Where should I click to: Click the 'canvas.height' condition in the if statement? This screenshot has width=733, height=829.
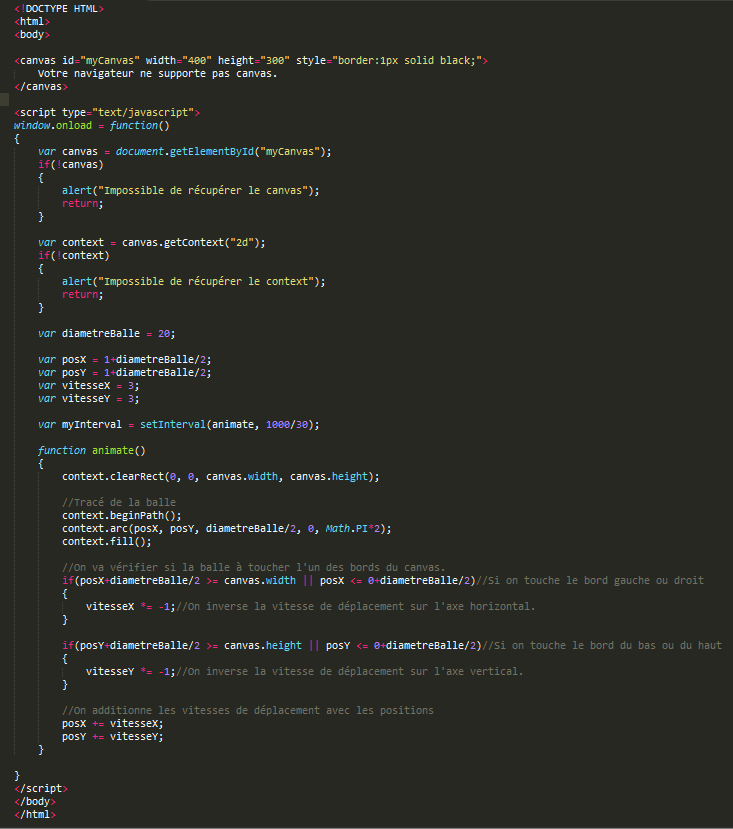tap(263, 646)
